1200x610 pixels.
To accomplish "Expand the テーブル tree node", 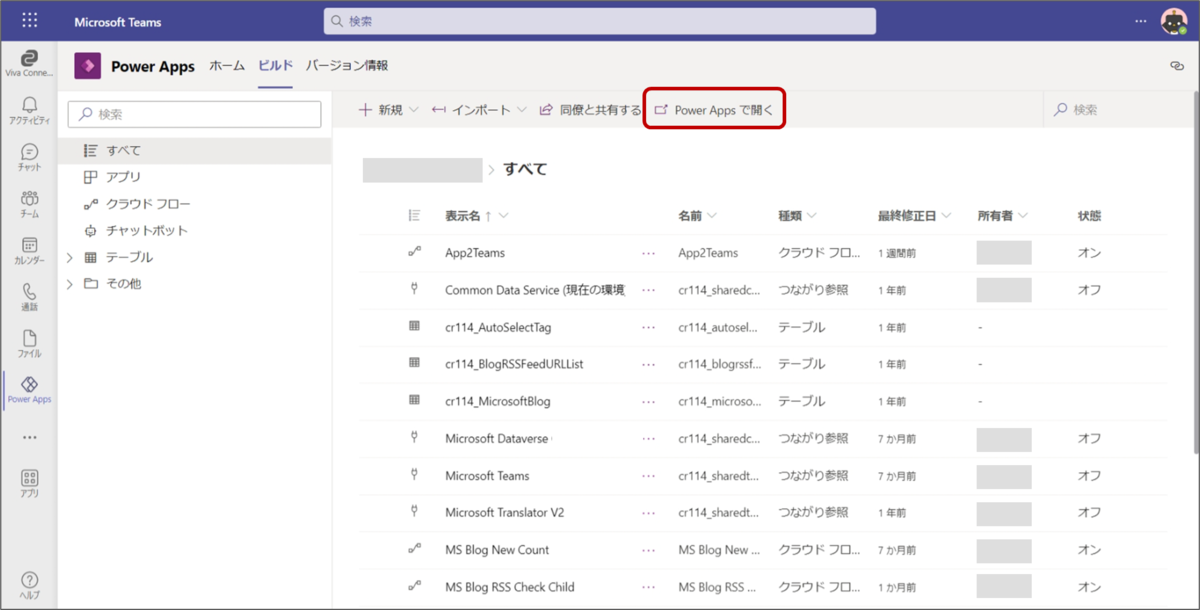I will click(x=69, y=257).
